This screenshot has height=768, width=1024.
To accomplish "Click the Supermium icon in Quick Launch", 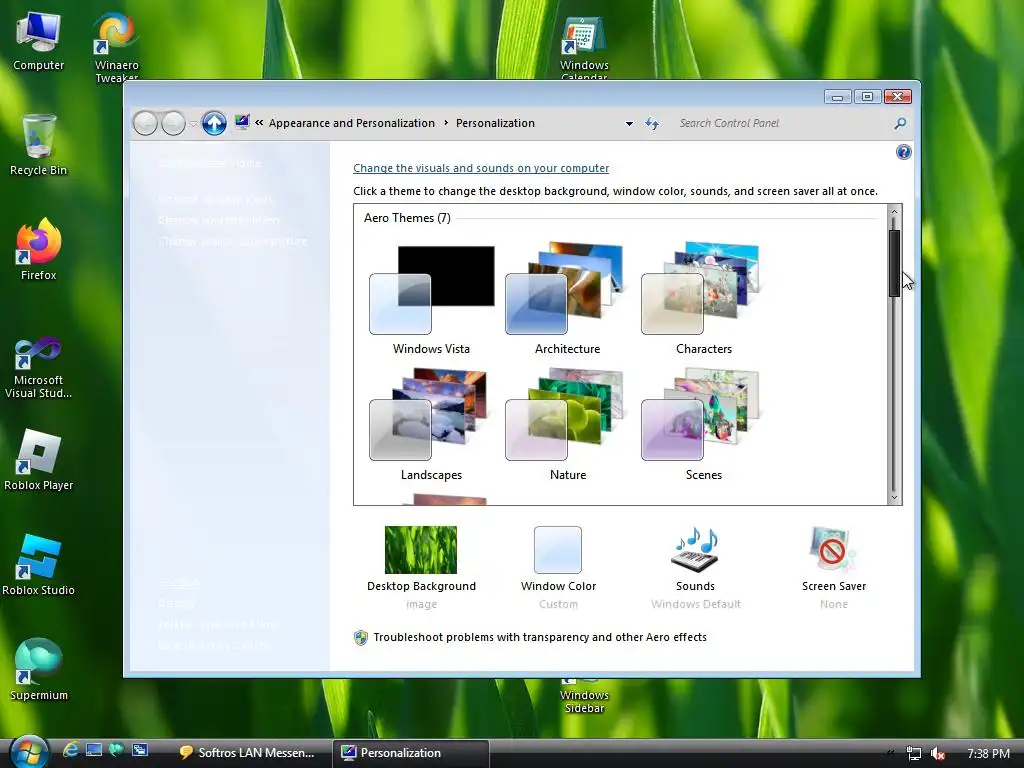I will coord(117,750).
